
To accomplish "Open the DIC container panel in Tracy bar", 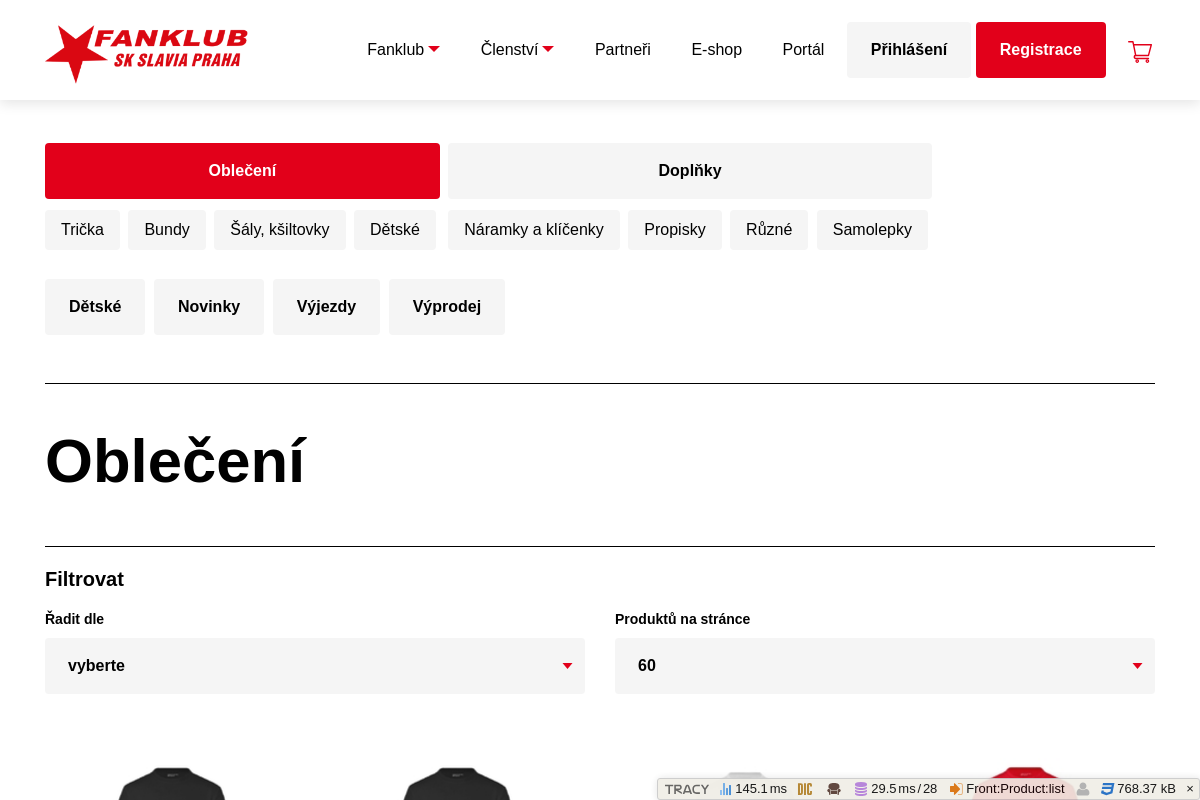I will click(x=805, y=789).
